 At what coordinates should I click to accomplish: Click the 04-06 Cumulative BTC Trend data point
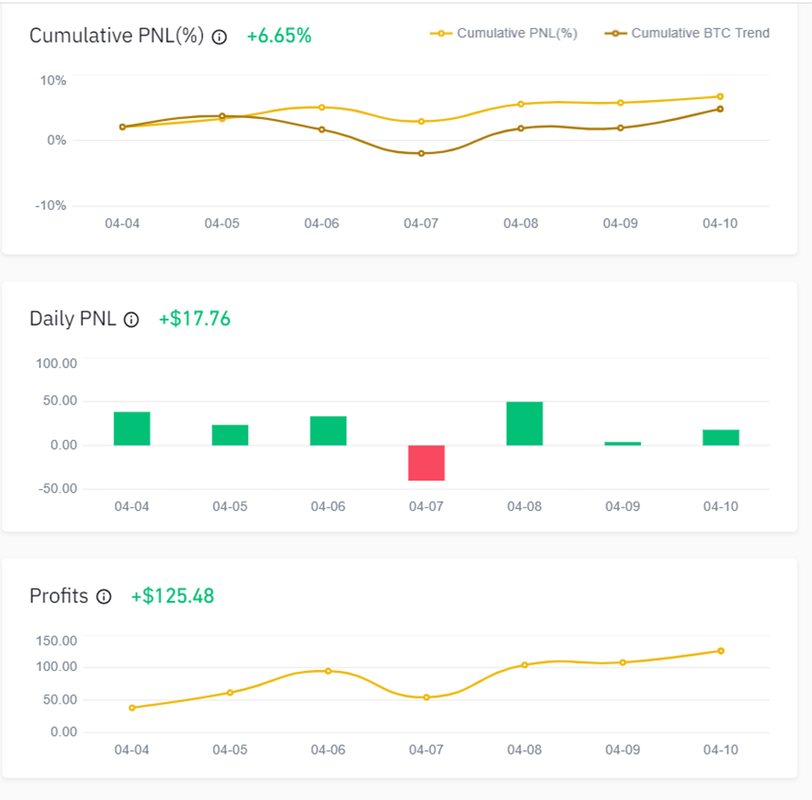pyautogui.click(x=322, y=129)
